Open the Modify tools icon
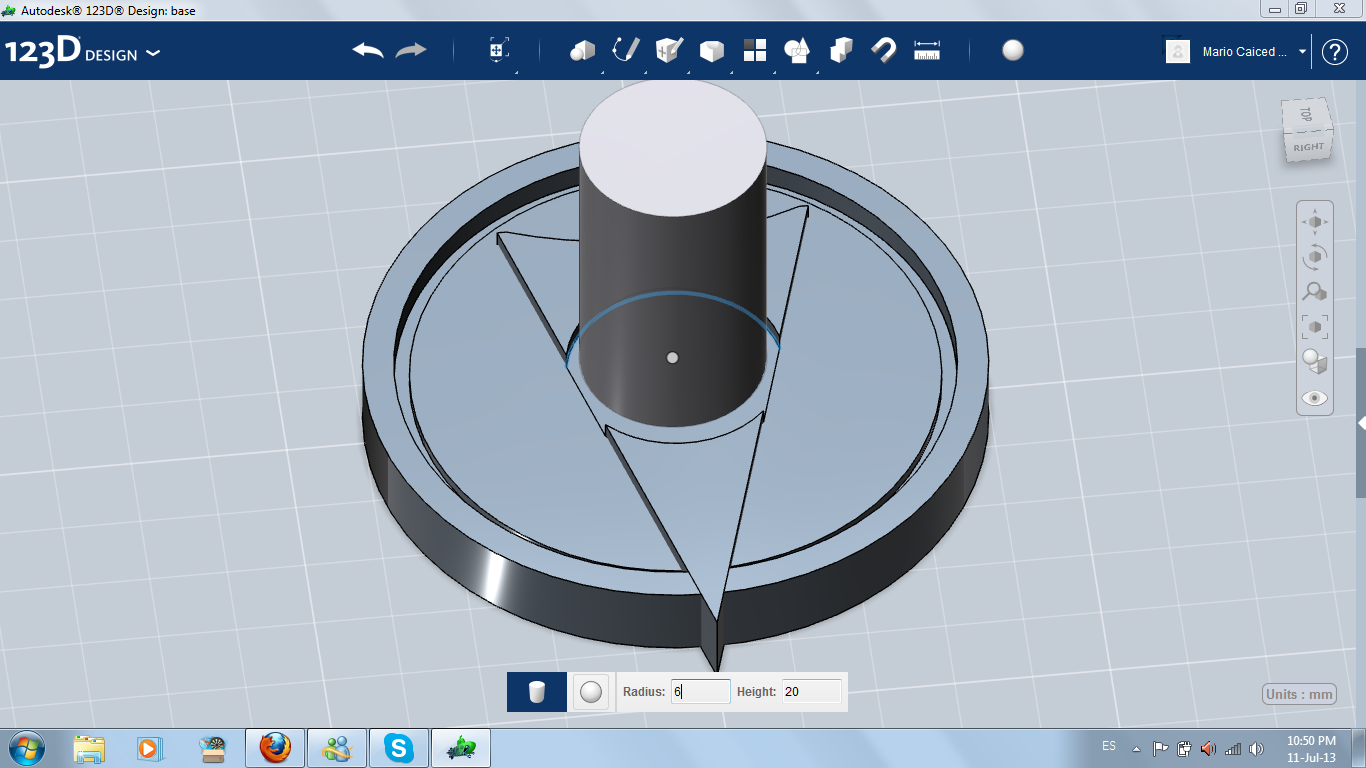1366x768 pixels. click(711, 50)
